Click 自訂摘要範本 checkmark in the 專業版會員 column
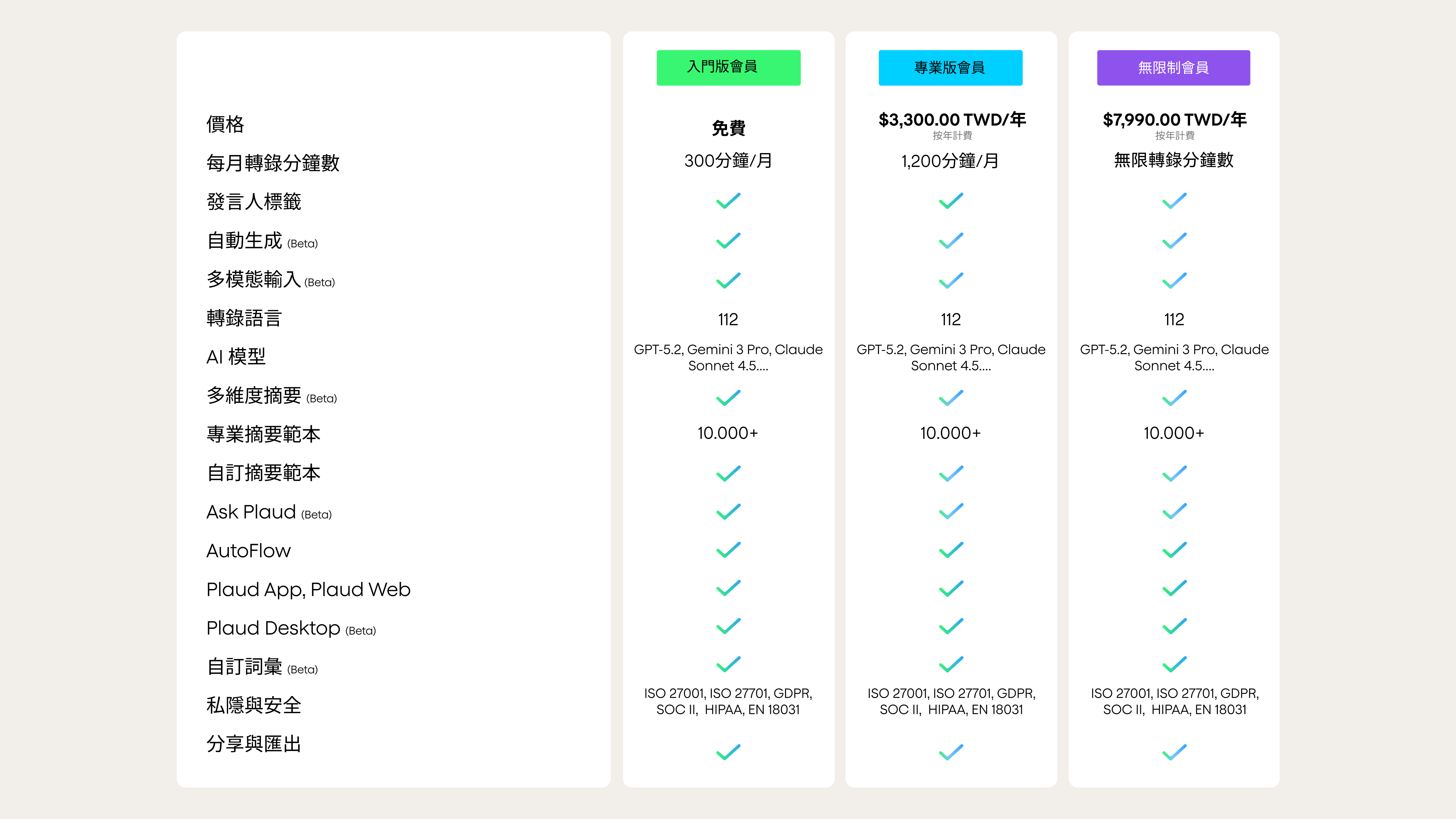1456x819 pixels. tap(951, 473)
